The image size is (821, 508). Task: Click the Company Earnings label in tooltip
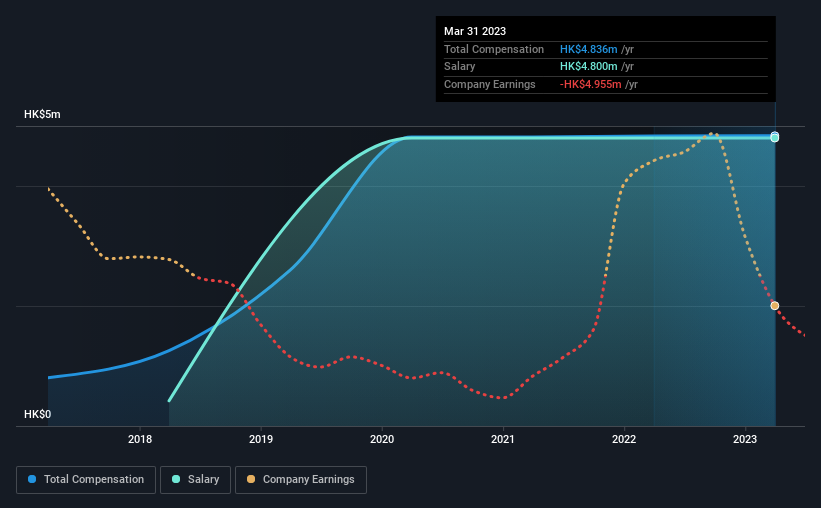tap(490, 84)
